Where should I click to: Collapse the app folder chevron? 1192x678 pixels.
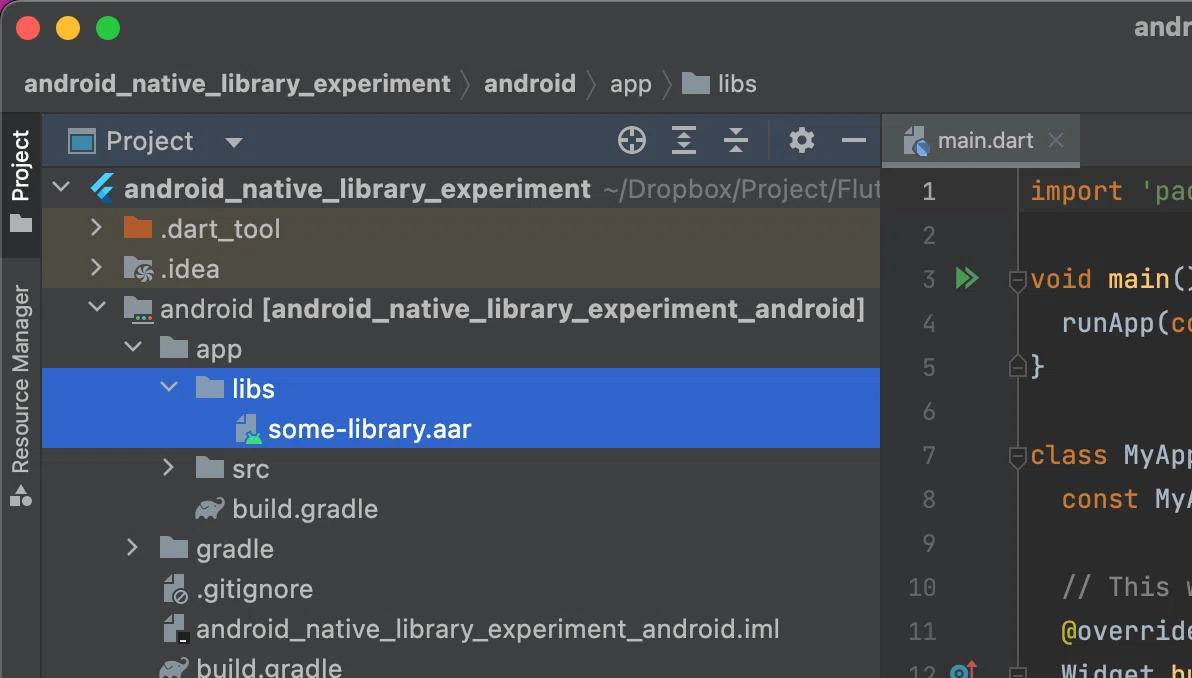pyautogui.click(x=133, y=347)
